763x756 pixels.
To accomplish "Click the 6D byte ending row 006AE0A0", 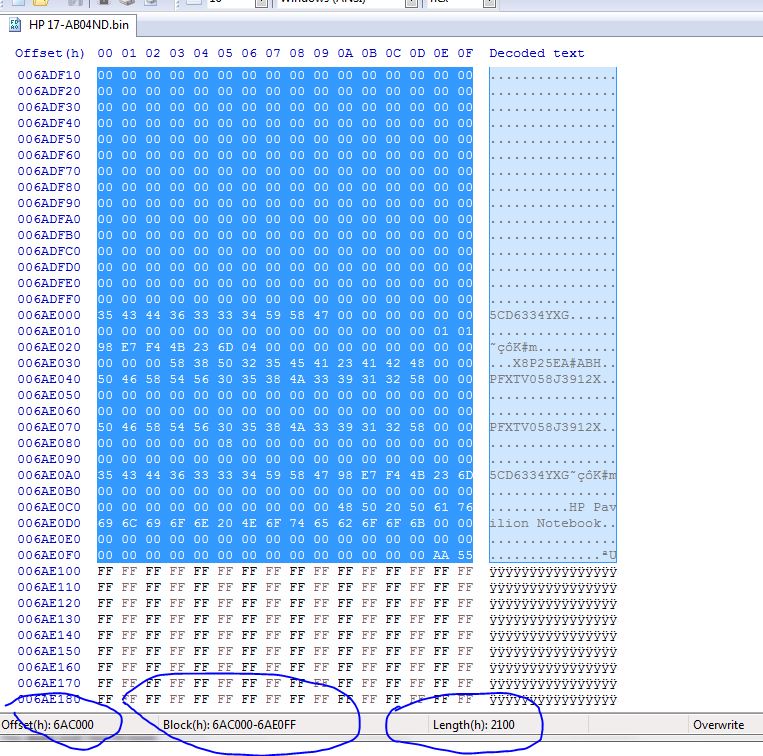I will 465,475.
